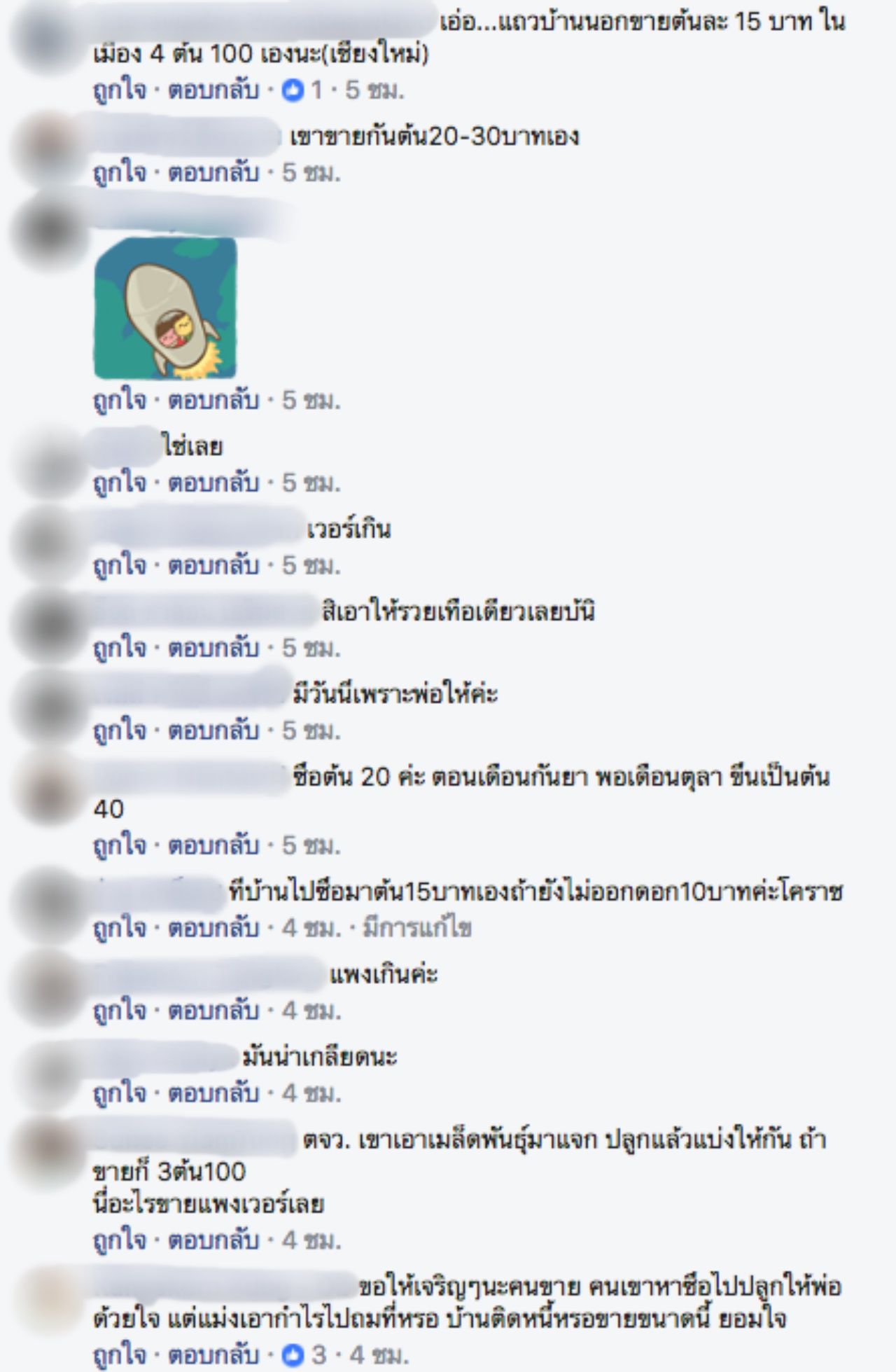Click the '4 ชม.' timestamp on the last comment
Image resolution: width=896 pixels, height=1372 pixels.
point(379,1355)
